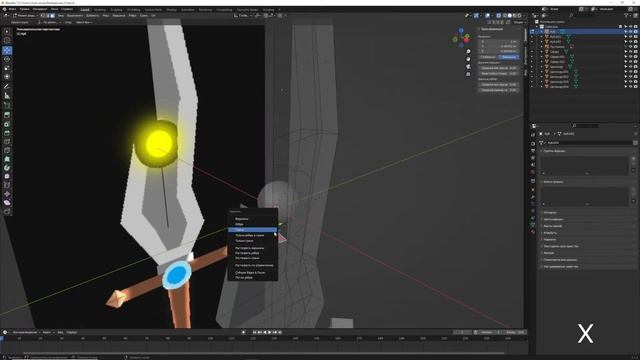Activate the Extrude Region tool
Image resolution: width=640 pixels, height=360 pixels.
(x=7, y=116)
